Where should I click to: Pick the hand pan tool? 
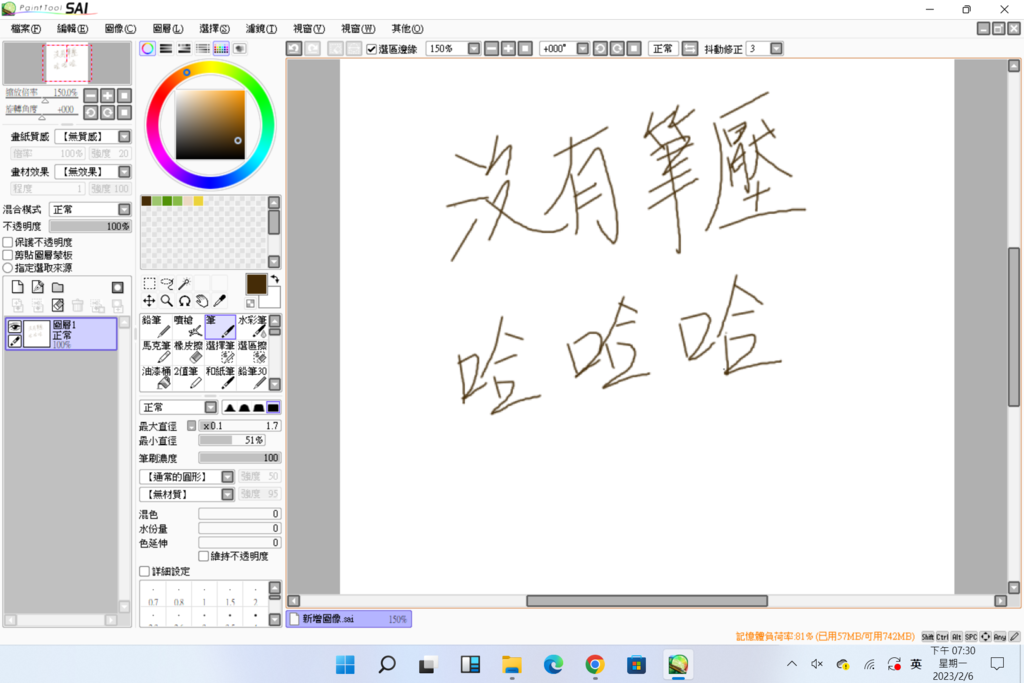click(202, 301)
